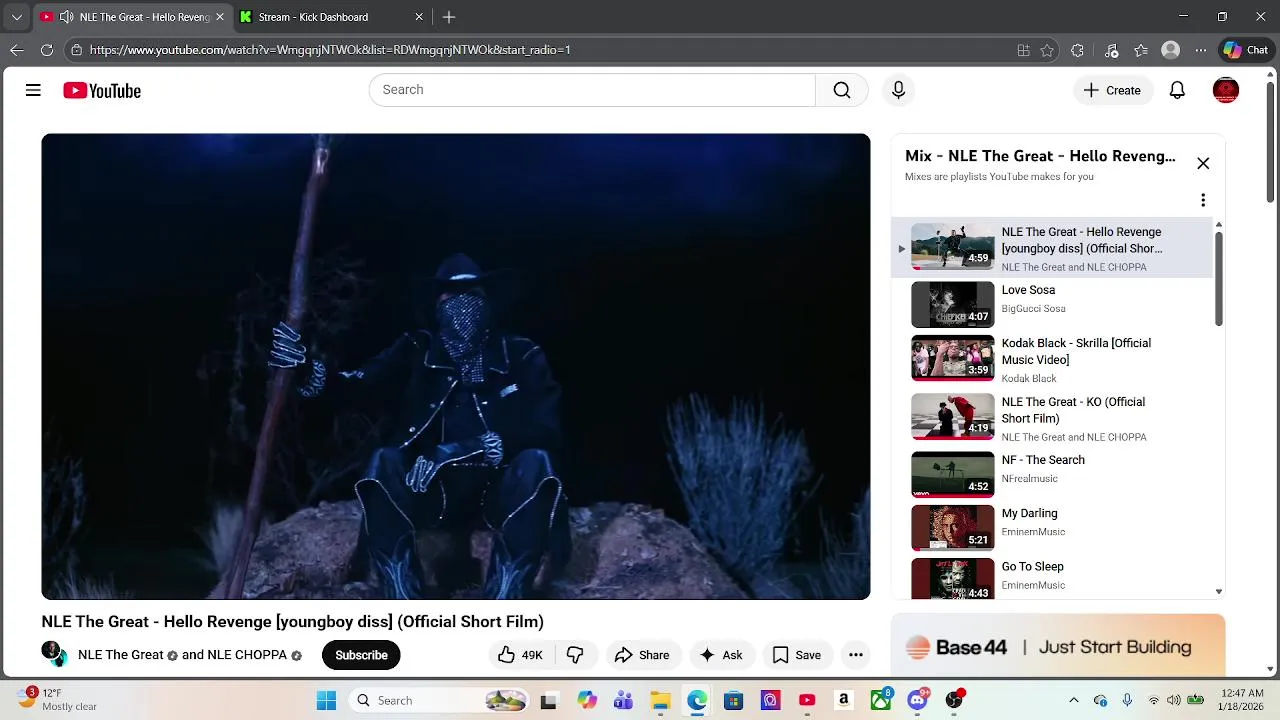Play NLE The Great - KO from the Mix
1280x720 pixels.
pyautogui.click(x=1052, y=418)
